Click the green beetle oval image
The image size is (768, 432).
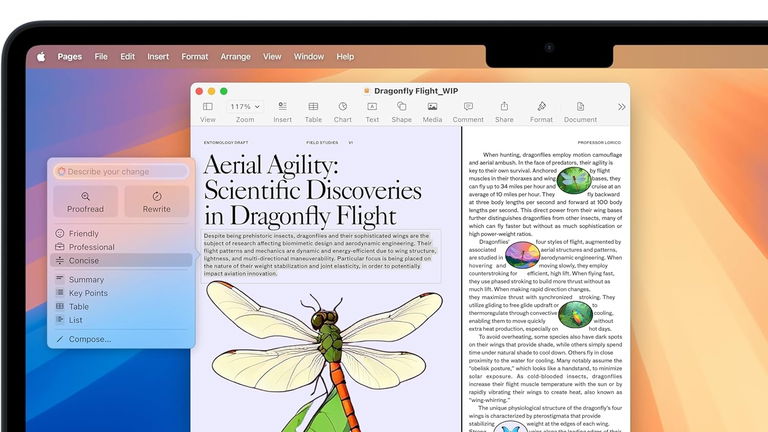coord(575,314)
